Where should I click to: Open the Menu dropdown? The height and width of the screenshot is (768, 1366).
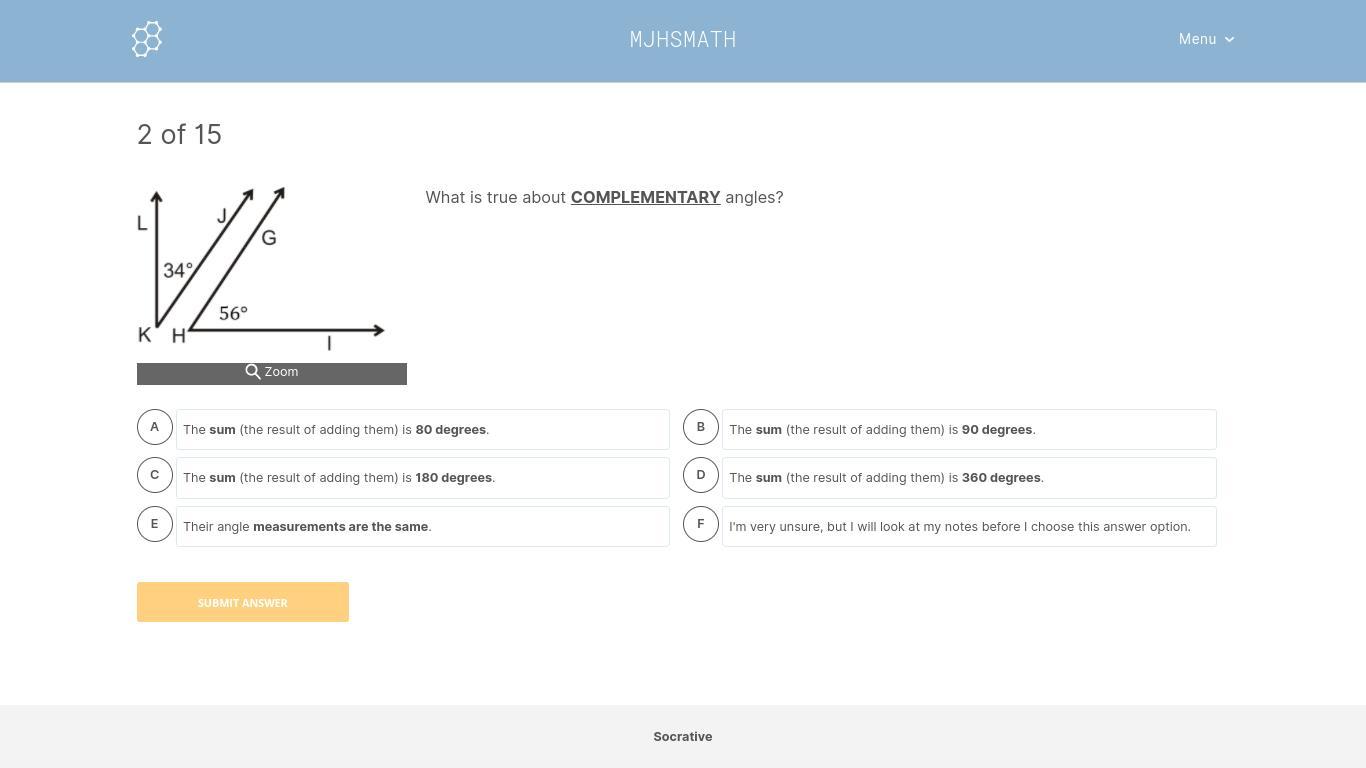1197,39
